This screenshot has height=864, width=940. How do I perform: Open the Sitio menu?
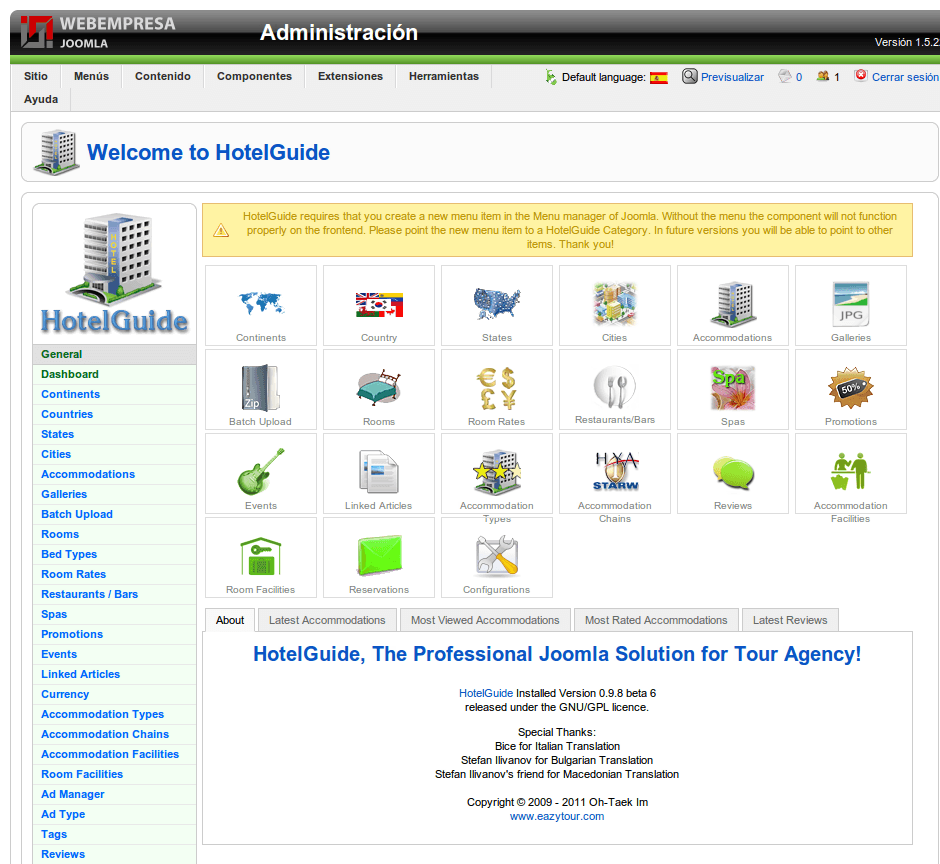coord(36,76)
